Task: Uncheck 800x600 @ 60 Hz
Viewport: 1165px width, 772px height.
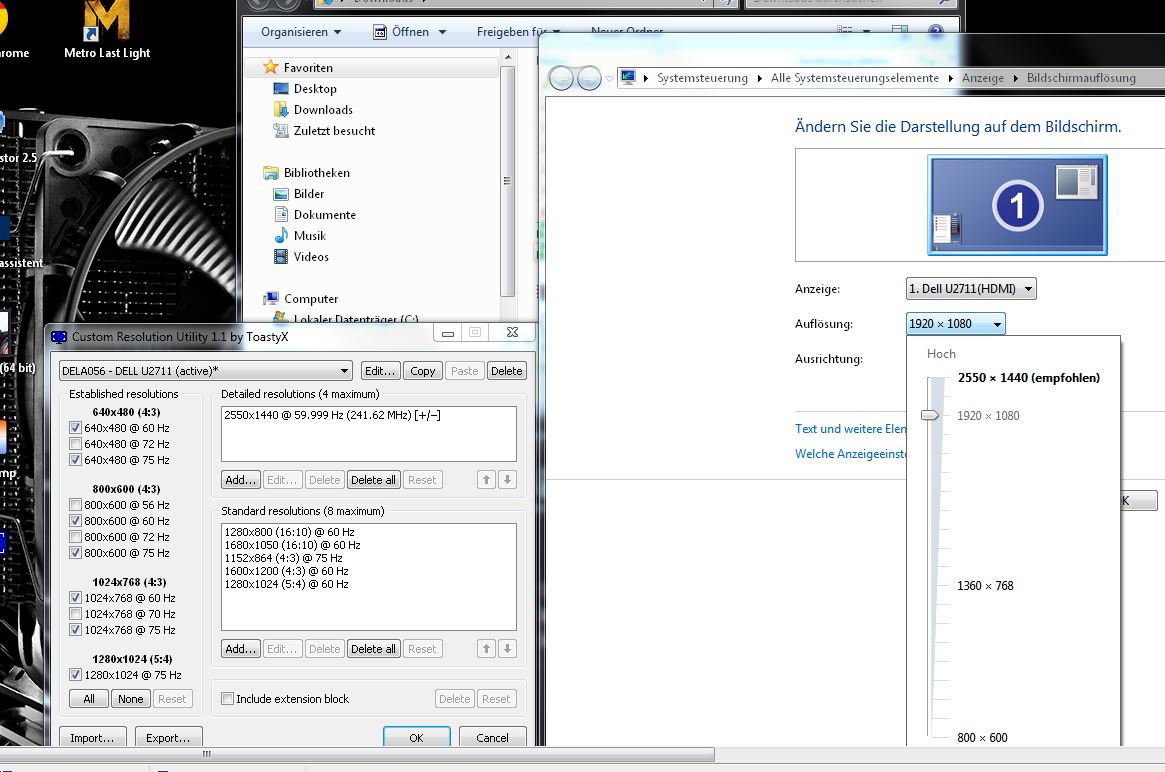Action: [x=75, y=521]
